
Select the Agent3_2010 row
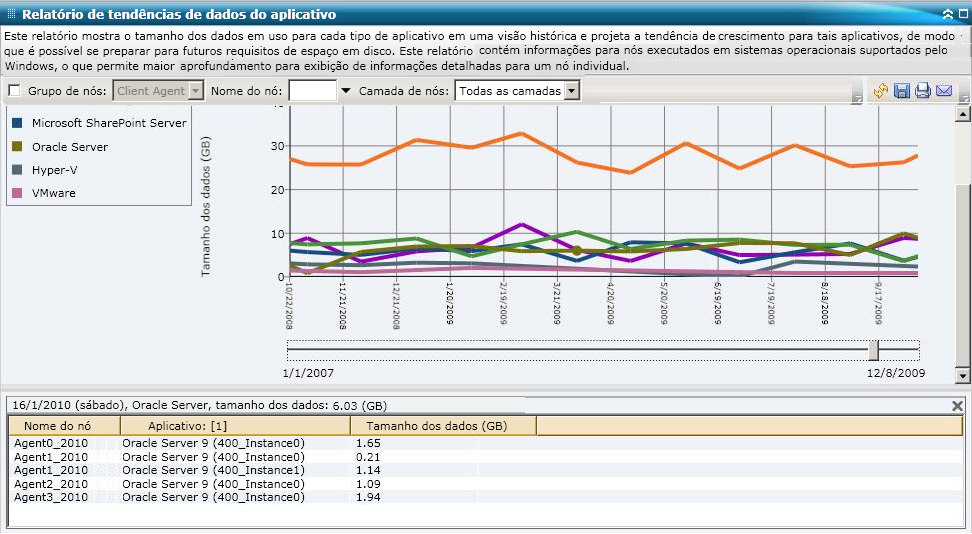(486, 497)
